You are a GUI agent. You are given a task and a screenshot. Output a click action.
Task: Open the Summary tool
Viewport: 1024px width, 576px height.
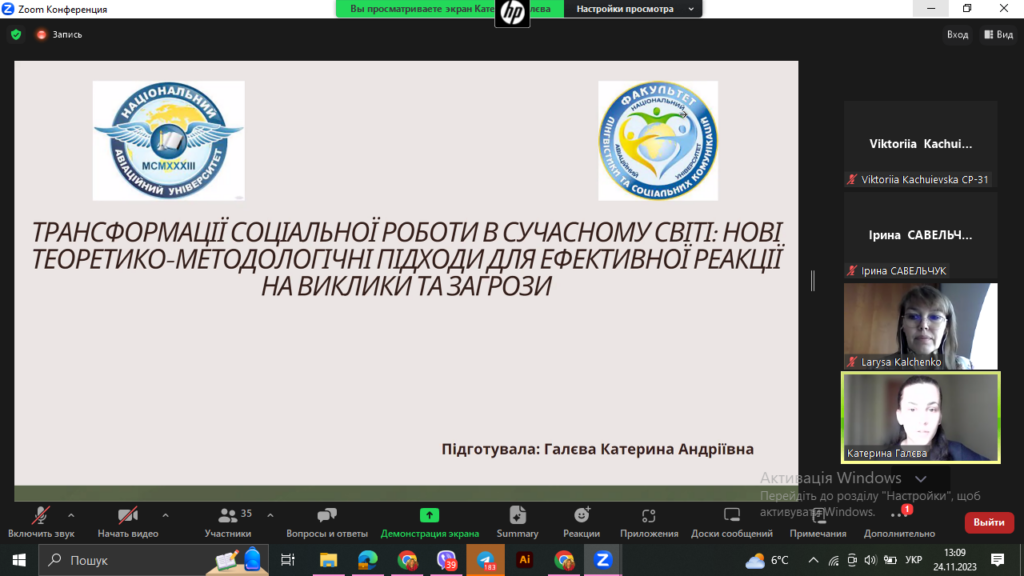(x=517, y=519)
